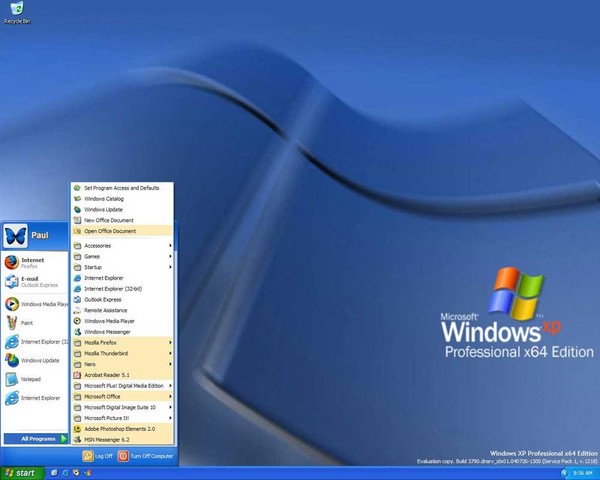
Task: Open Outlook Express in programs list
Action: click(122, 299)
